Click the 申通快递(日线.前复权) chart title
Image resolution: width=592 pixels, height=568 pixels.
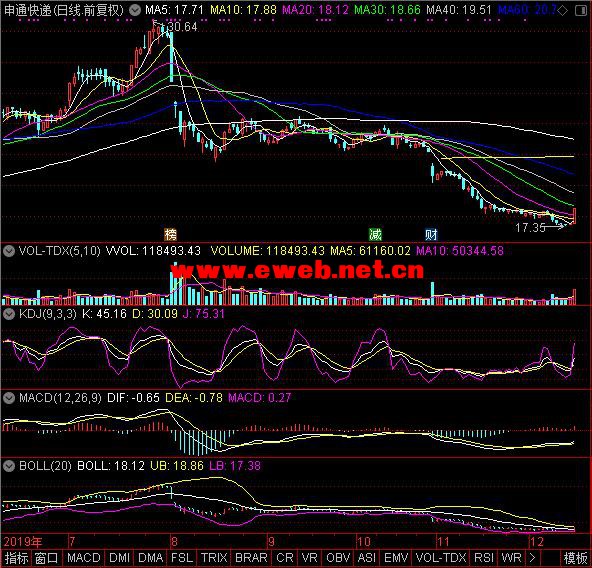click(x=64, y=10)
